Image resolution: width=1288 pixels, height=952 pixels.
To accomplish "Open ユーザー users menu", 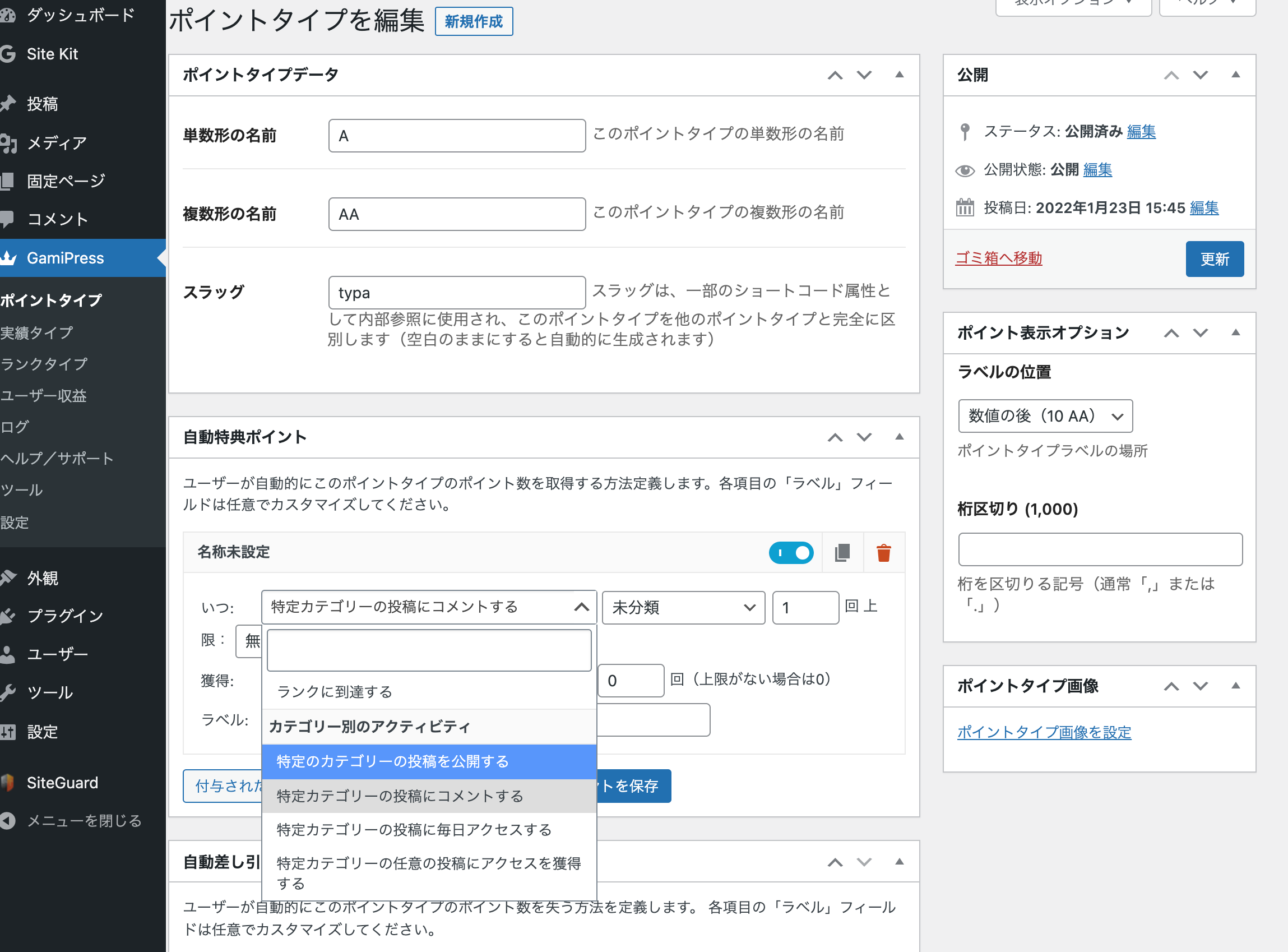I will point(58,655).
